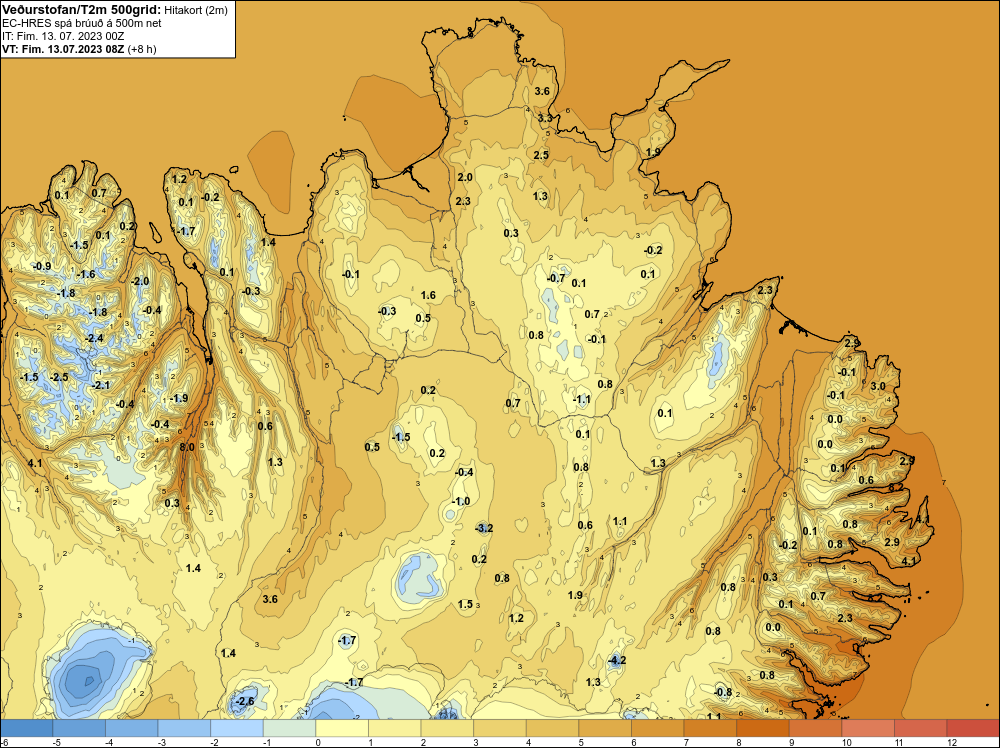Click the temperature value "2.0"
Image resolution: width=1000 pixels, height=748 pixels.
pyautogui.click(x=465, y=177)
